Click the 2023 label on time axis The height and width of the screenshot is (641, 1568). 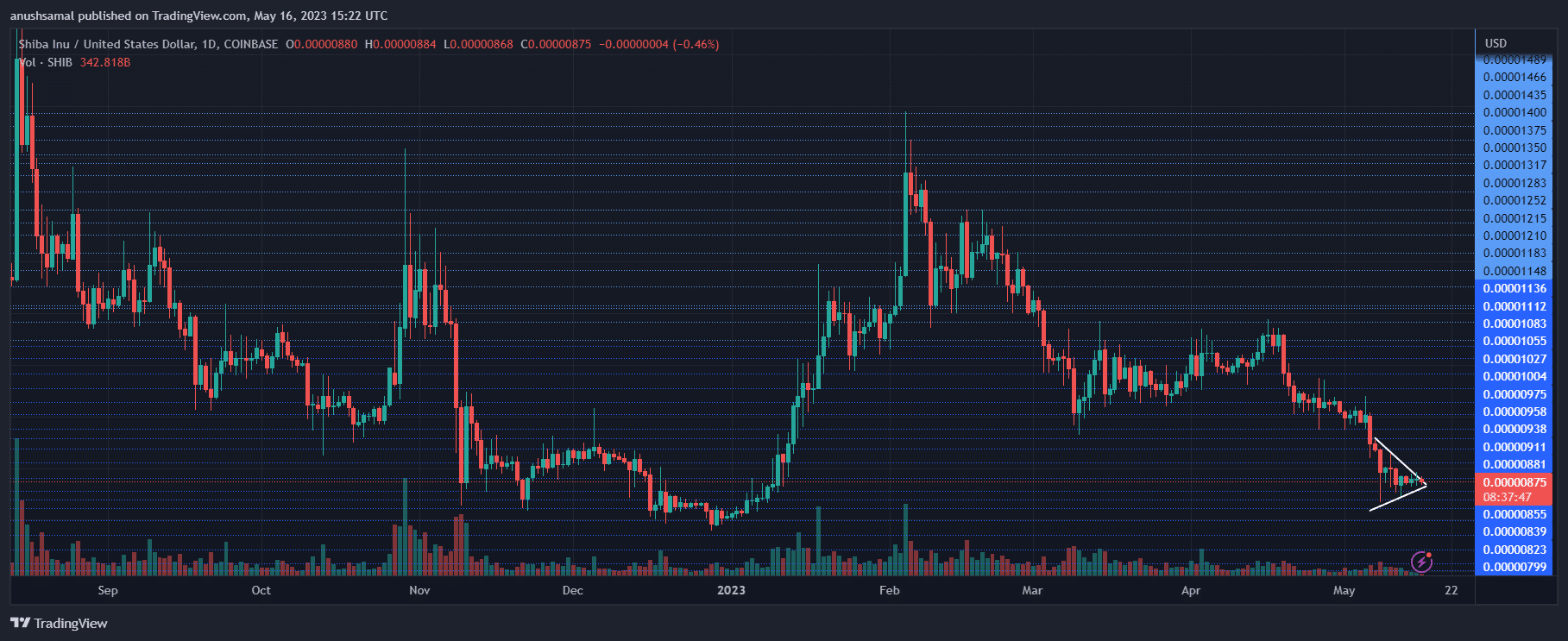731,590
